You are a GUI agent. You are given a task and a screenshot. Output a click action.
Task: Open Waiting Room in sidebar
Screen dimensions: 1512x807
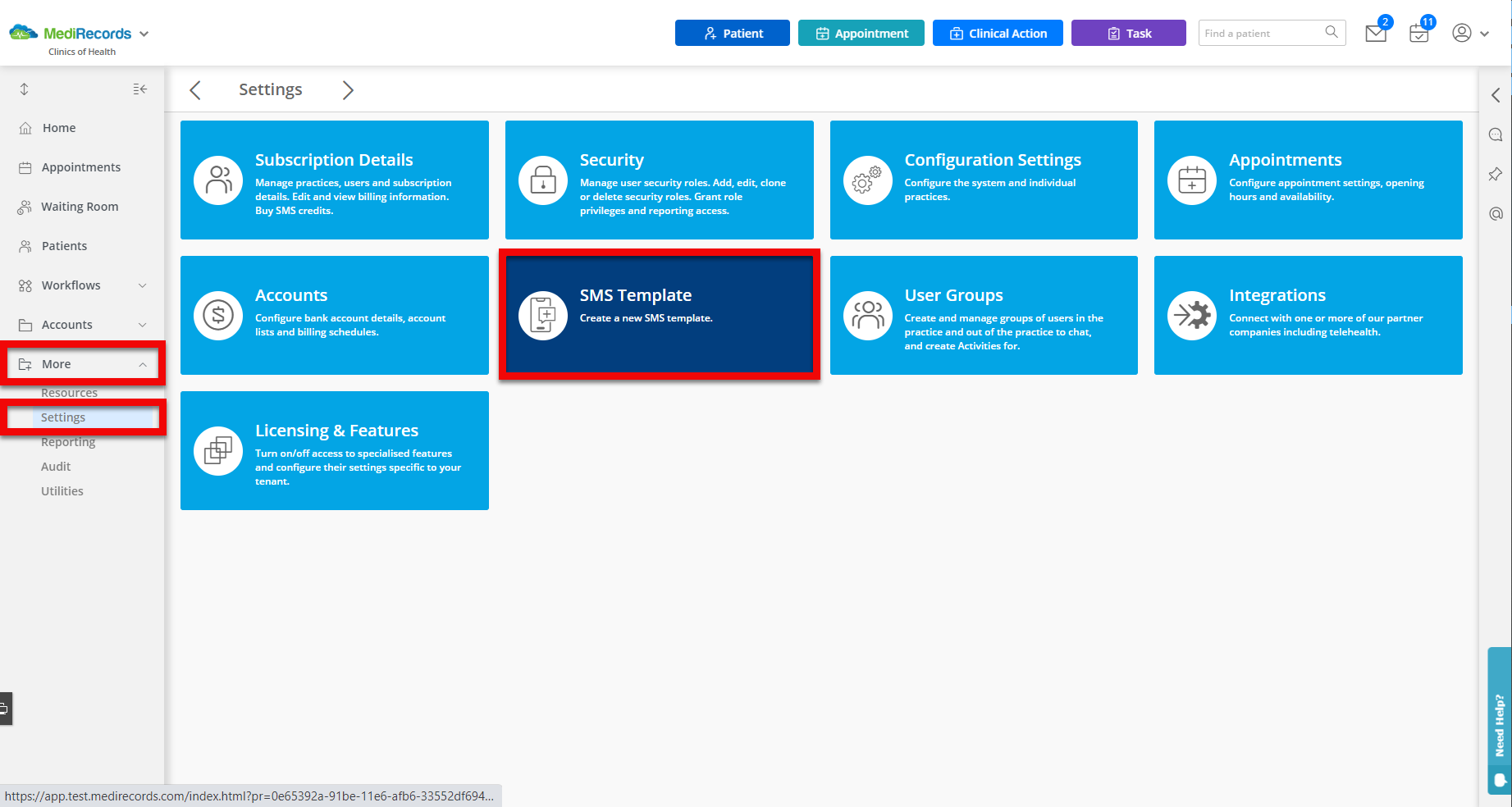[x=80, y=207]
